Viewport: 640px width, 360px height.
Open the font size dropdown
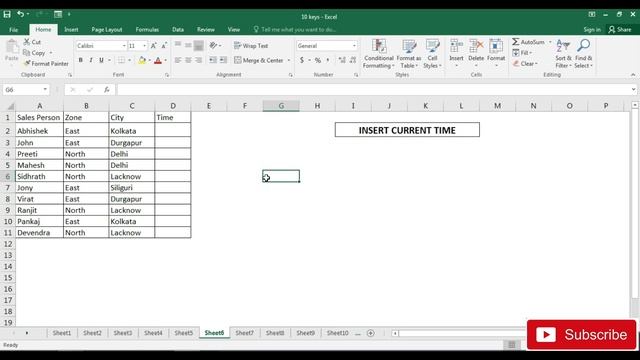point(144,46)
